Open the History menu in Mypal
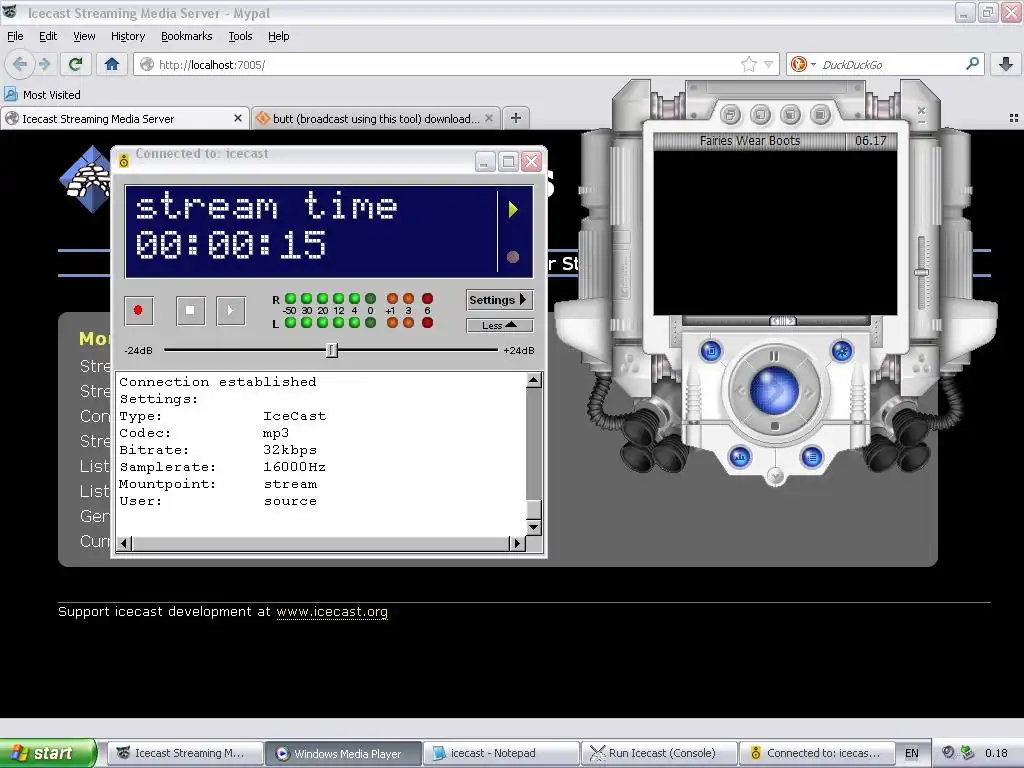The width and height of the screenshot is (1024, 768). coord(127,36)
